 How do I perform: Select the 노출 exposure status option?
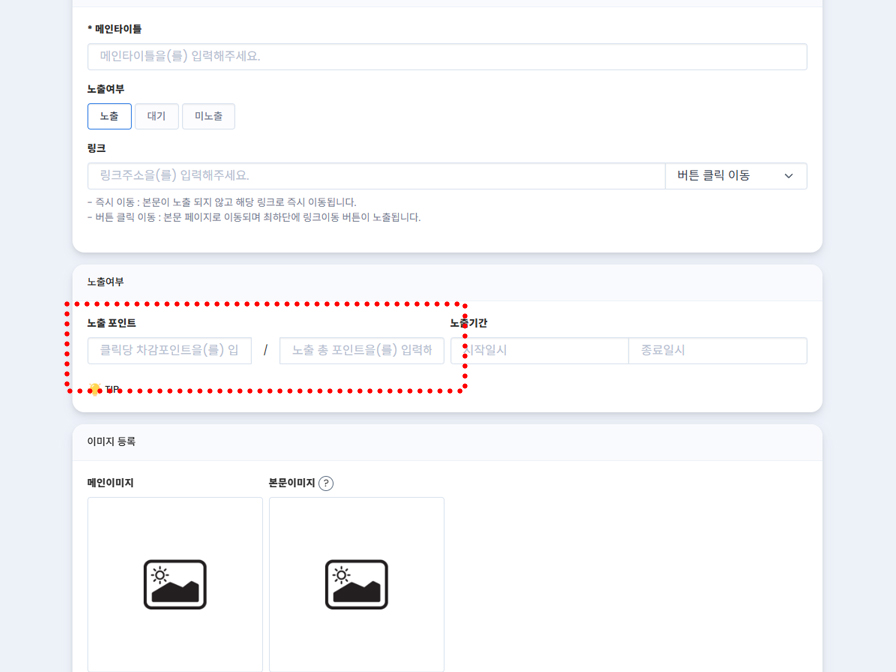109,116
